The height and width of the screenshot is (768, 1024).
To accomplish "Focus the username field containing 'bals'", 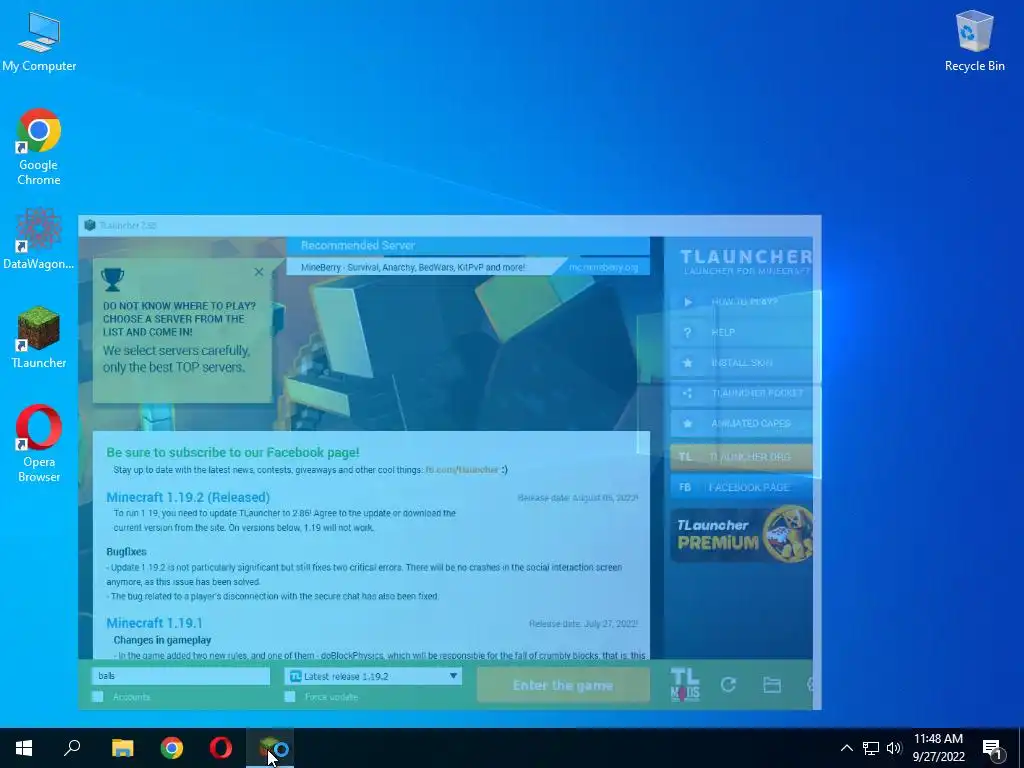I will click(x=181, y=676).
